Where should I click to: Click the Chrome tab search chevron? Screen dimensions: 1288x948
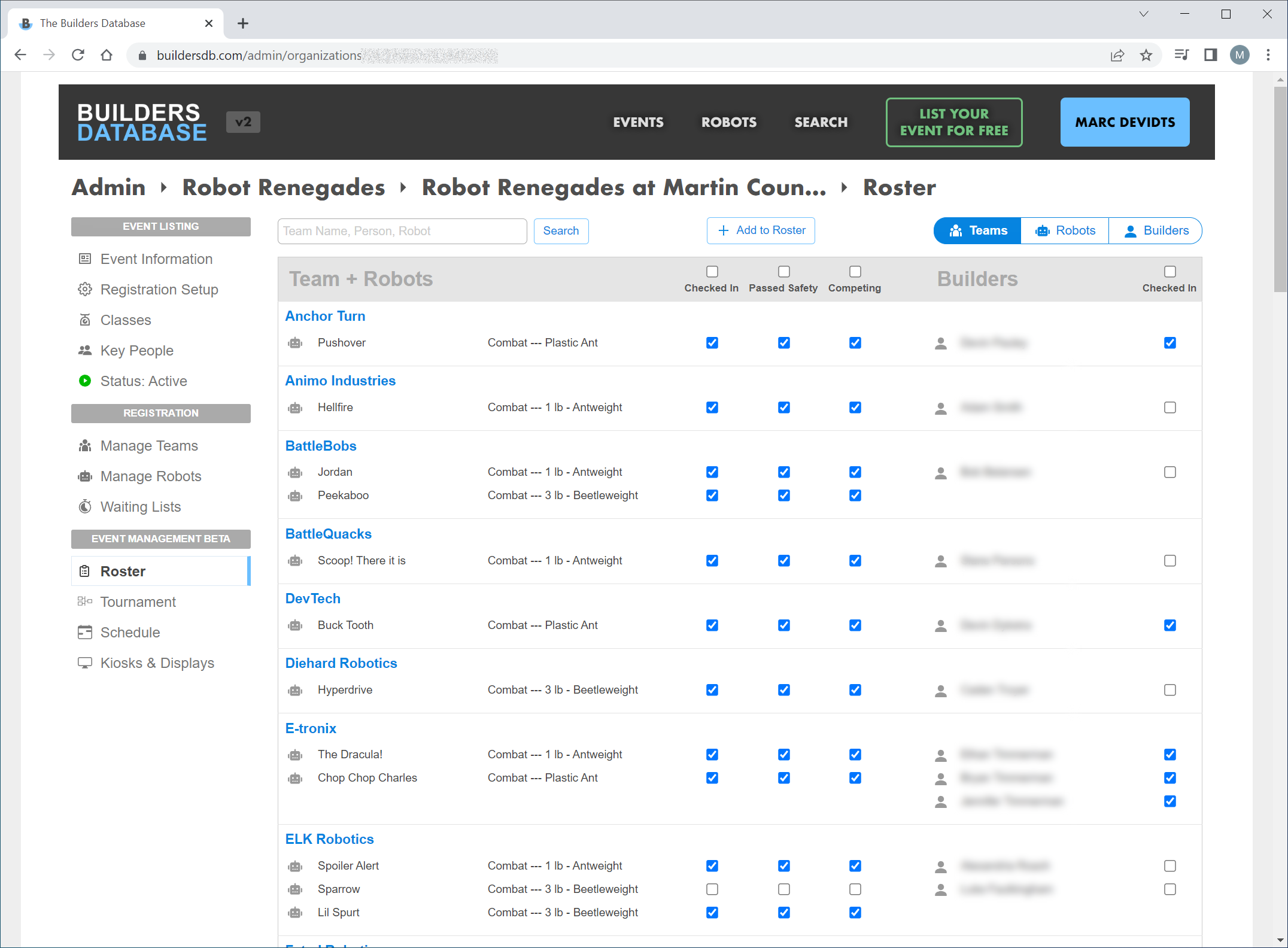[1144, 14]
